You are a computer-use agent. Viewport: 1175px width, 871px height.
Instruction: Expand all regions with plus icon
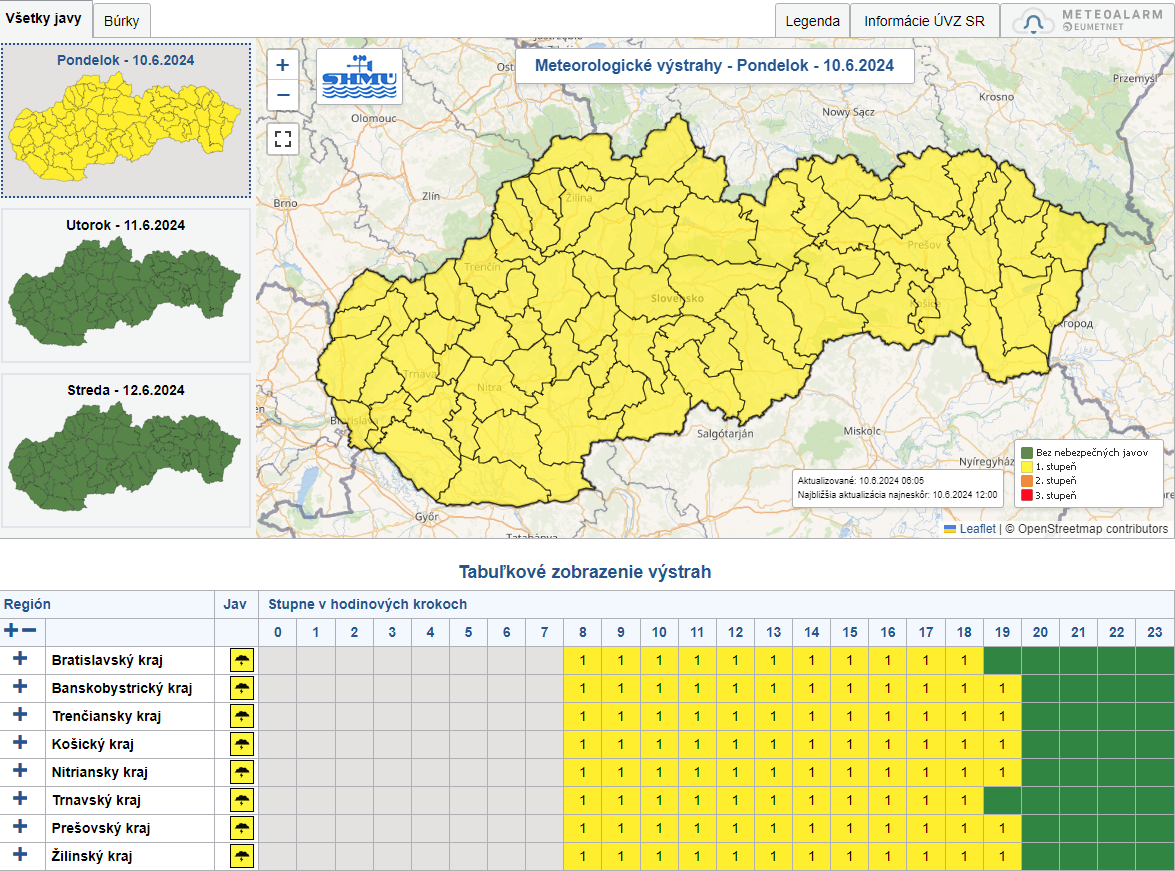tap(12, 631)
